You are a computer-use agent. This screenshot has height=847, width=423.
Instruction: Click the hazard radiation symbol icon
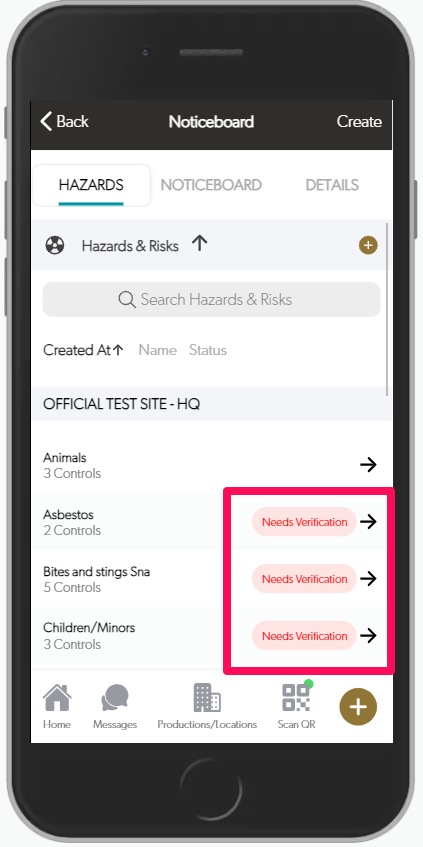(x=55, y=246)
